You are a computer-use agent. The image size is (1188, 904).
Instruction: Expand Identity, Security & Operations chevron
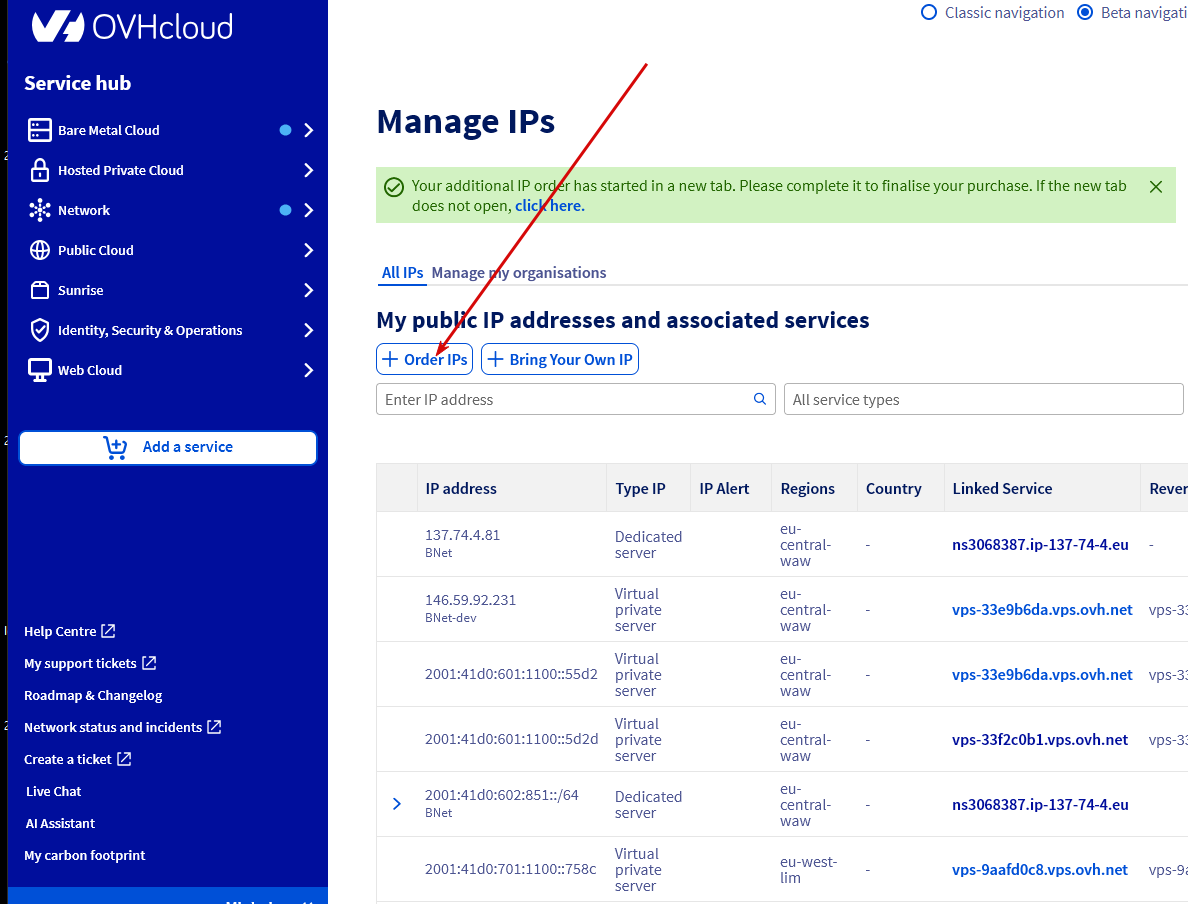click(308, 330)
